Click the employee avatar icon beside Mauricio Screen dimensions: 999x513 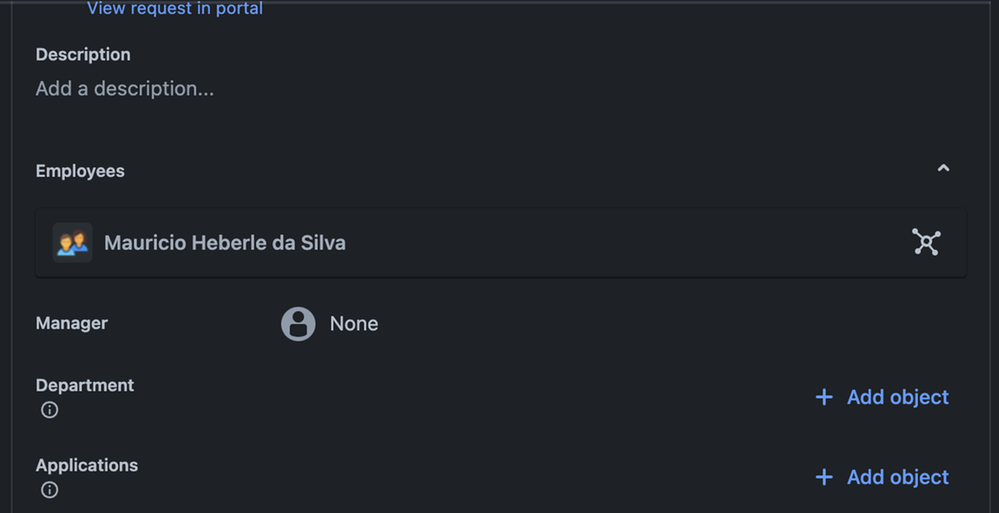[x=73, y=243]
